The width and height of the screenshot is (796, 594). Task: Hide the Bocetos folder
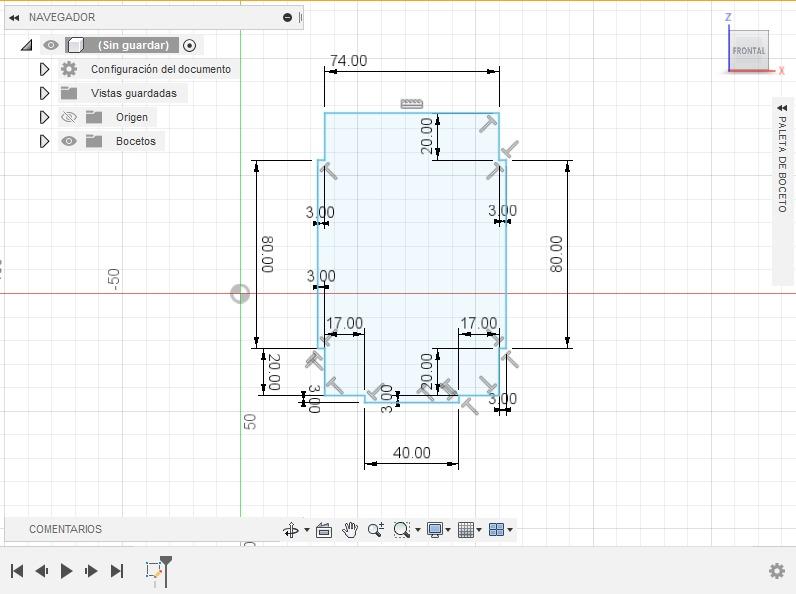point(69,141)
